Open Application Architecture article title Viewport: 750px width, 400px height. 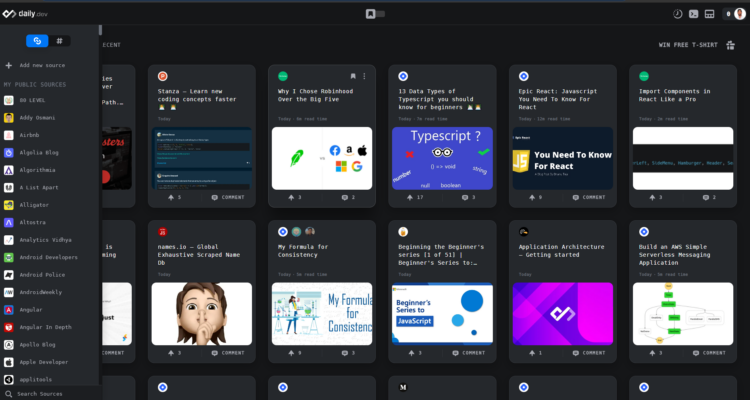(562, 251)
